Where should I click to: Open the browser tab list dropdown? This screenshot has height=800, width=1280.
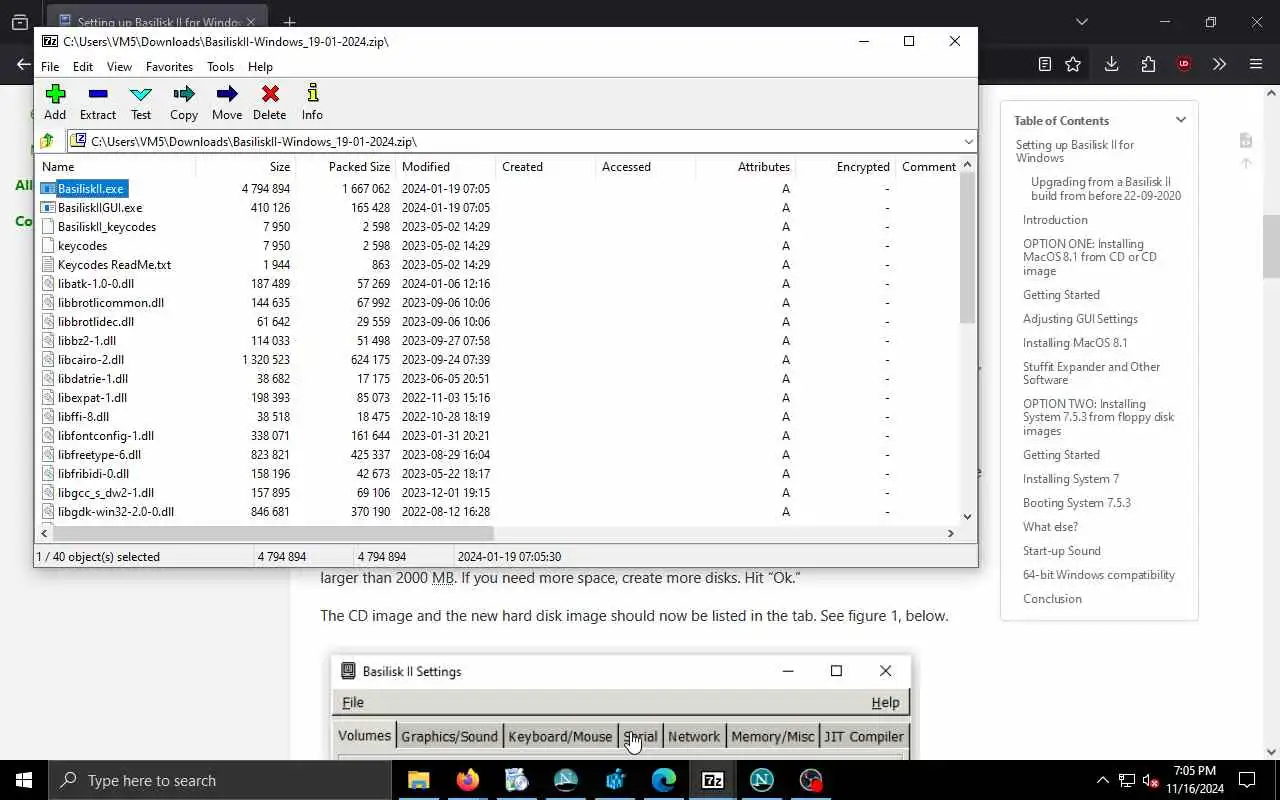point(1082,22)
